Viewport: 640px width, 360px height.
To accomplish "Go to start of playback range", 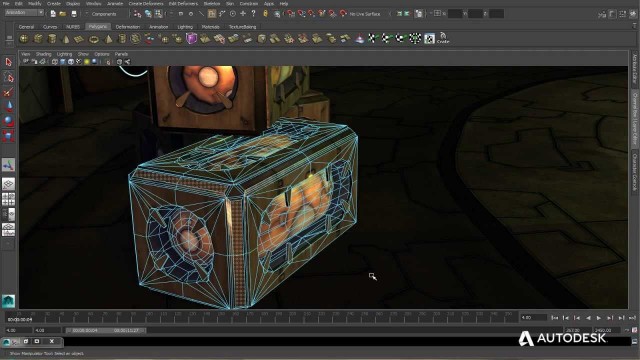I will click(554, 318).
